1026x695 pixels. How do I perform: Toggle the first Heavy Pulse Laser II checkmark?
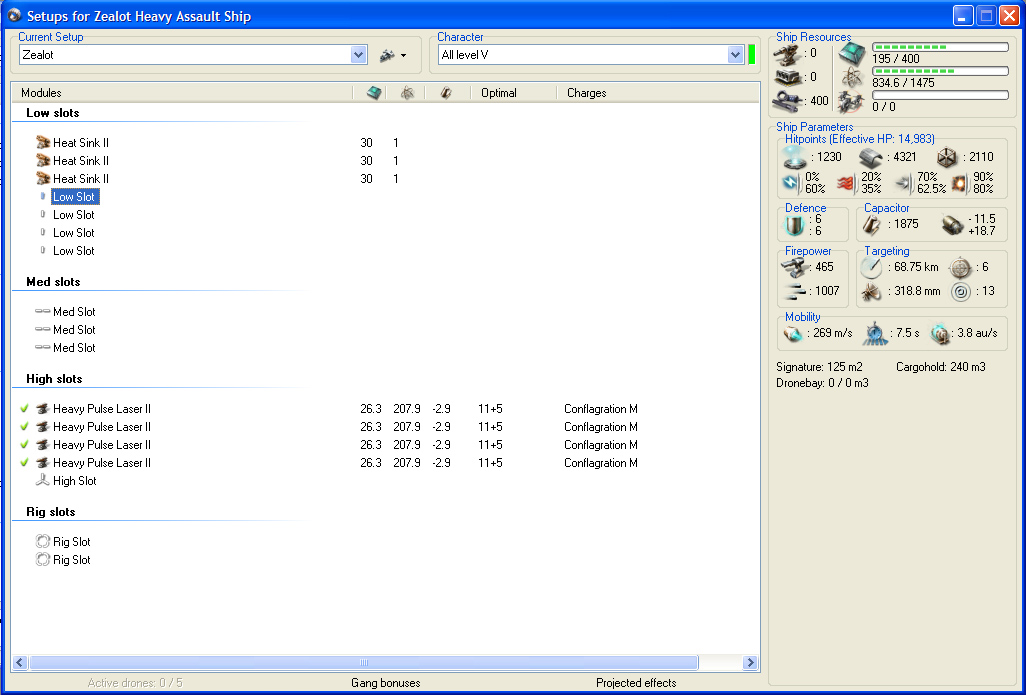coord(24,408)
